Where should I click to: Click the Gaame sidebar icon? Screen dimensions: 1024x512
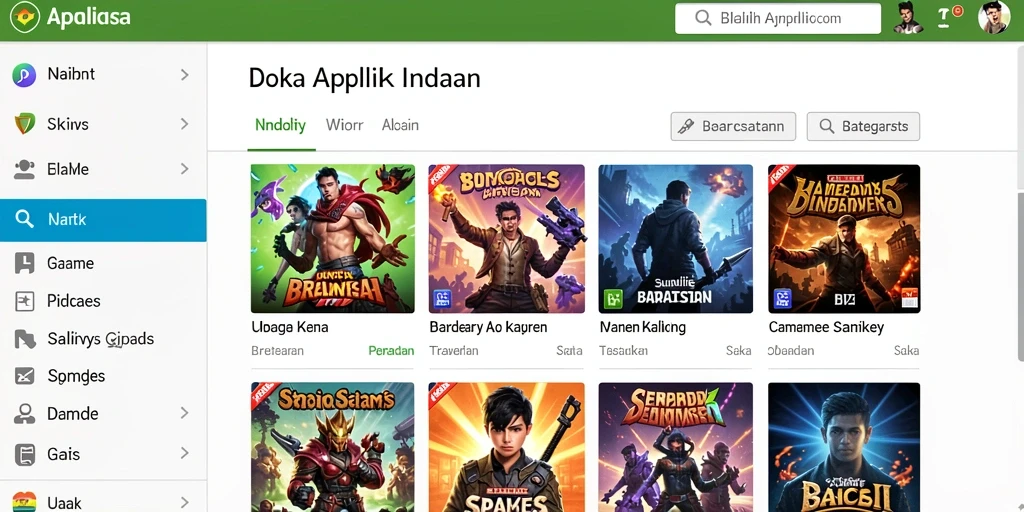(x=24, y=263)
